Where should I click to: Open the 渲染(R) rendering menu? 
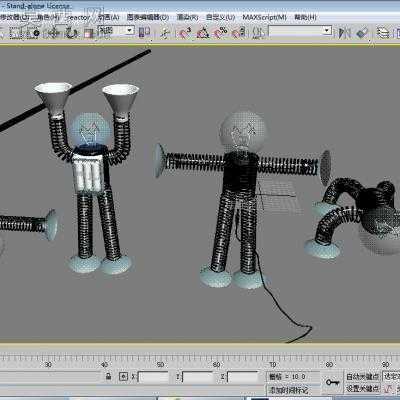pyautogui.click(x=187, y=17)
